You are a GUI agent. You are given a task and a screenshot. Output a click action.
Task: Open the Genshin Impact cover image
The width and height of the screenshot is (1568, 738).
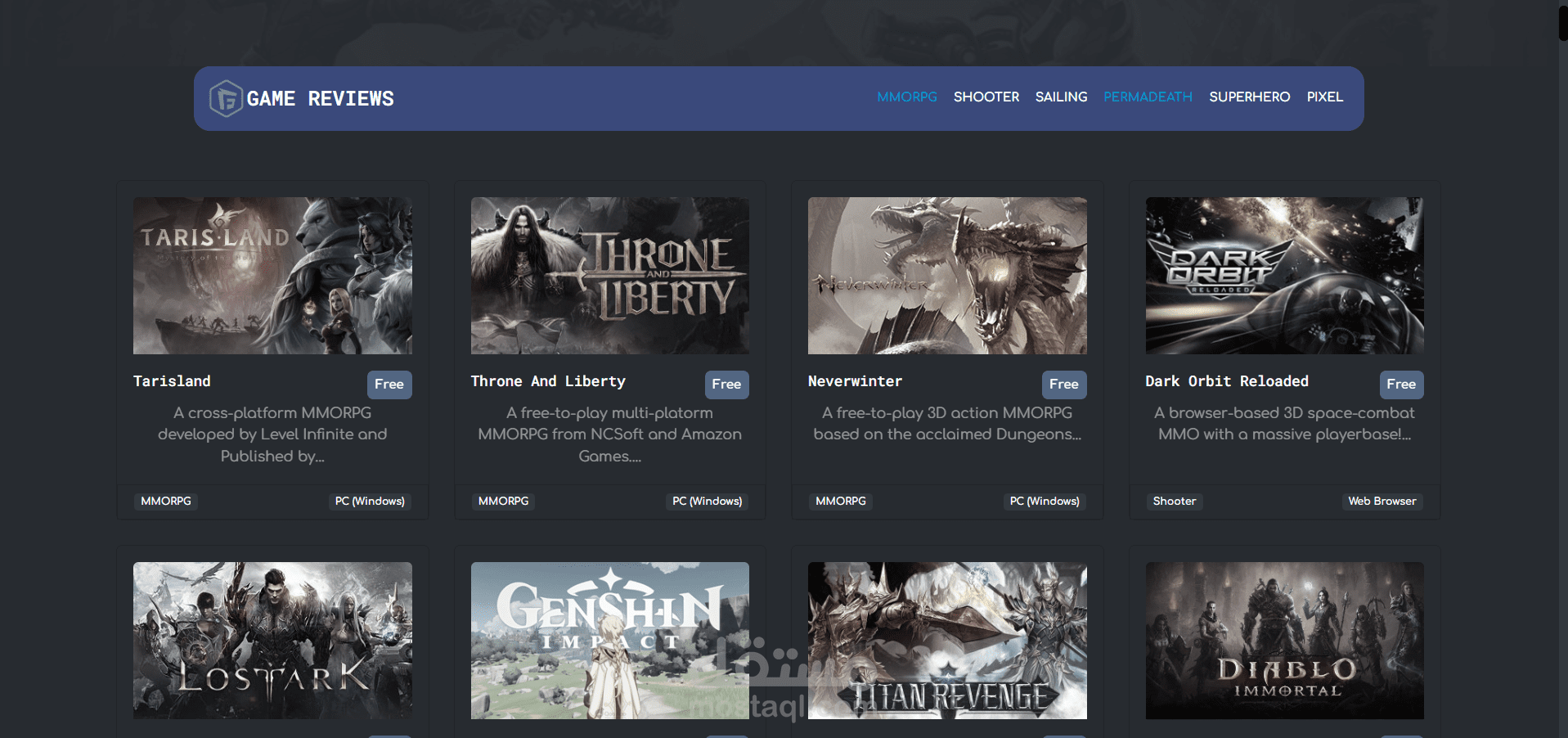coord(610,641)
